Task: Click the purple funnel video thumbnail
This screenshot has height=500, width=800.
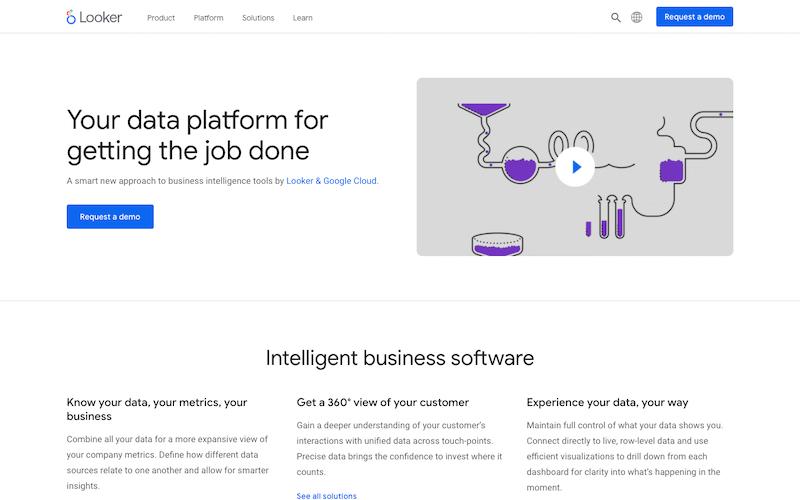Action: (575, 167)
